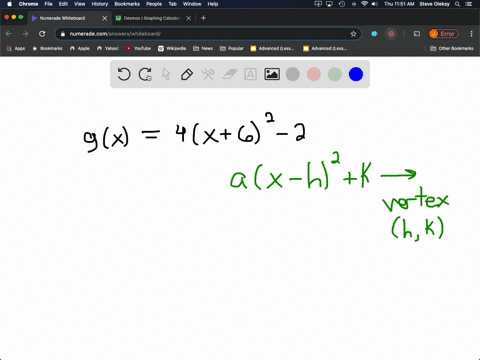Open the Edit menu

coord(63,4)
